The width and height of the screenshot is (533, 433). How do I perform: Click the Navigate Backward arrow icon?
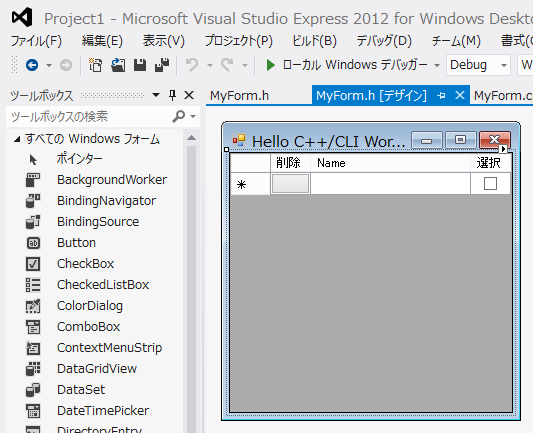point(32,65)
